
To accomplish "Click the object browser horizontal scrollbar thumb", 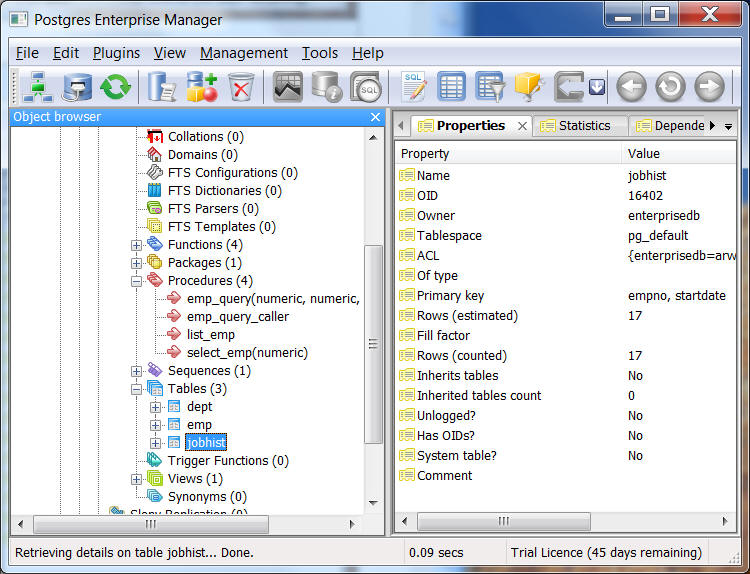I will point(151,524).
